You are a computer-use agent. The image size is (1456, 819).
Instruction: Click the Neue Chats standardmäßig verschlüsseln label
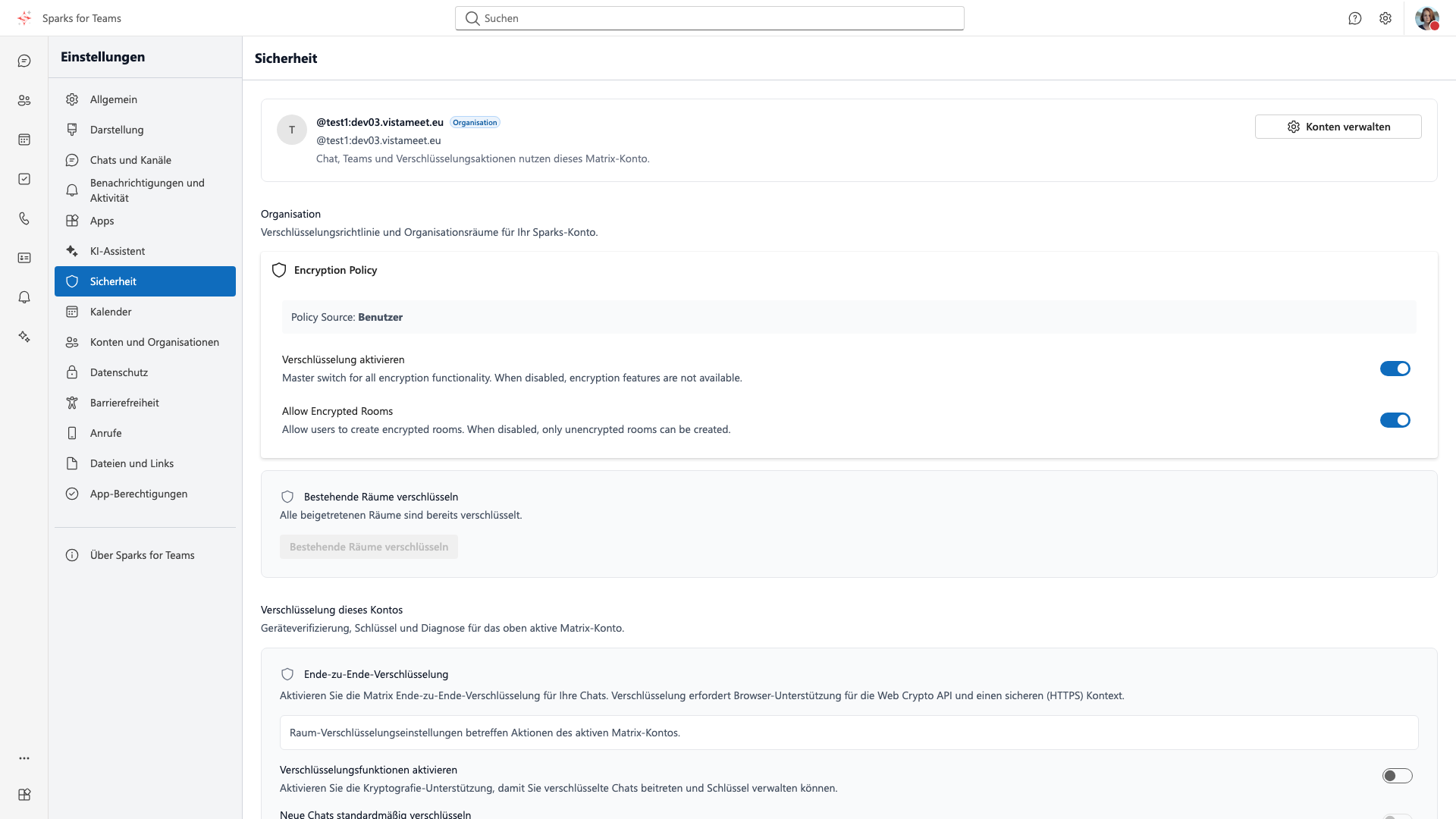[x=375, y=814]
